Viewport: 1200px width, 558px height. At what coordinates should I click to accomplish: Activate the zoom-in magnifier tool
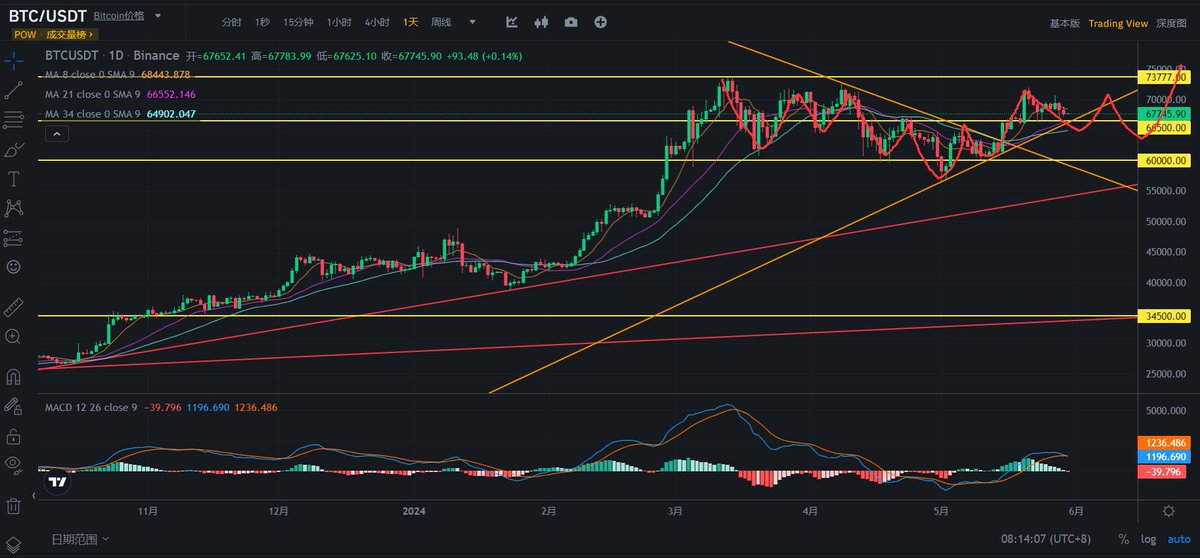pyautogui.click(x=13, y=336)
